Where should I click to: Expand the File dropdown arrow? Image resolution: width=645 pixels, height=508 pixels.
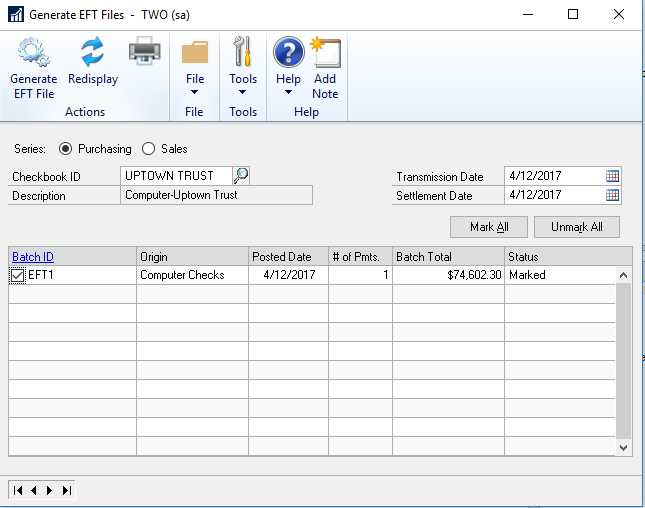194,92
